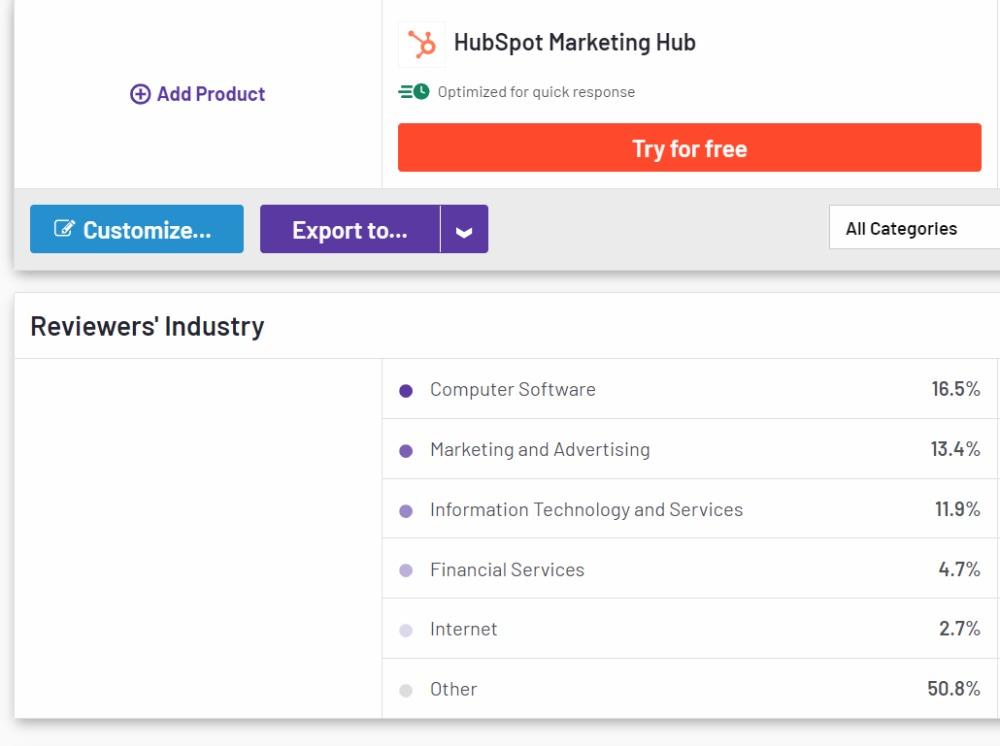Click the Internet color dot
Image resolution: width=1000 pixels, height=746 pixels.
tap(406, 631)
